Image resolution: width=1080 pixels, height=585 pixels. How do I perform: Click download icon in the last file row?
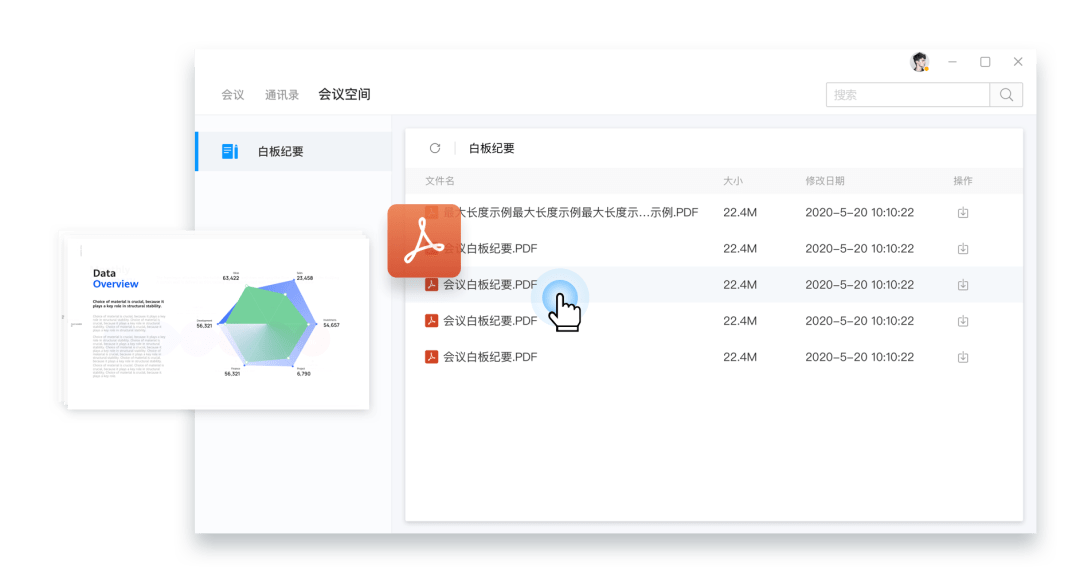[962, 357]
